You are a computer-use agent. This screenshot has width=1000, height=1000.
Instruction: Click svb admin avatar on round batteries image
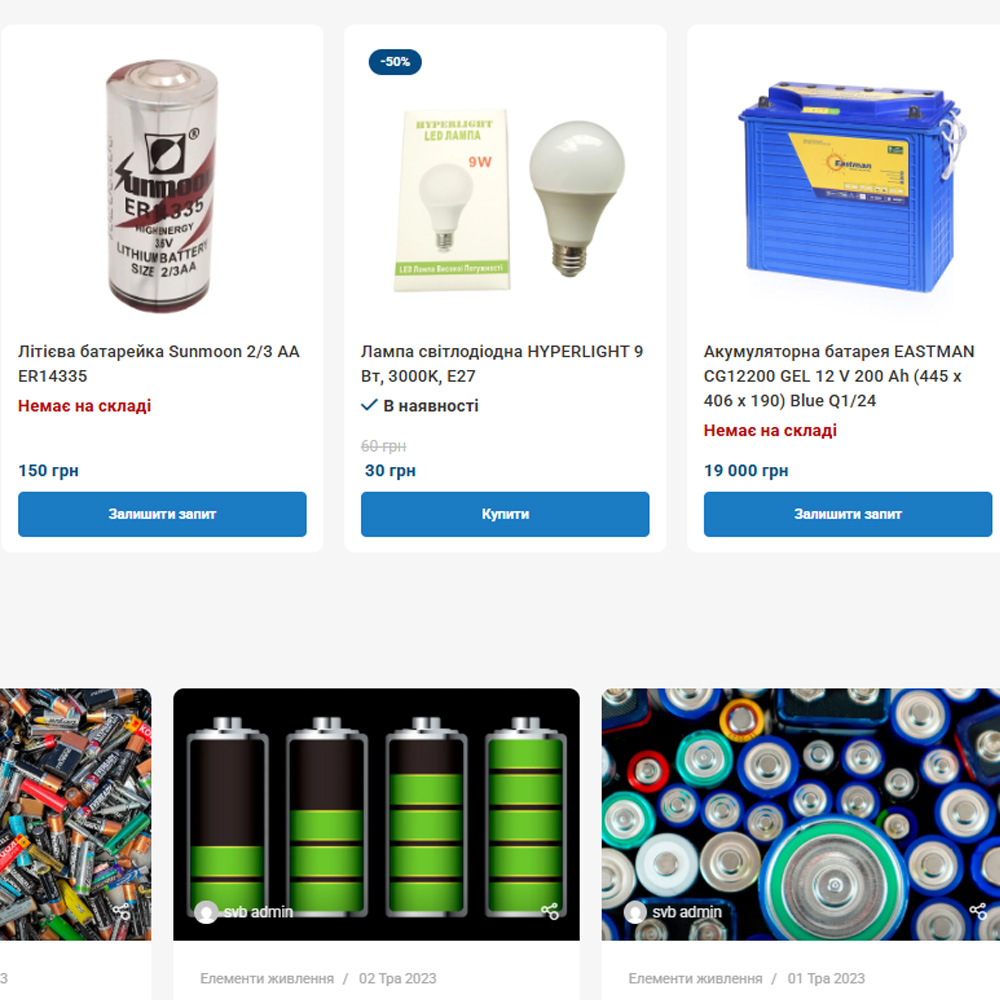635,912
